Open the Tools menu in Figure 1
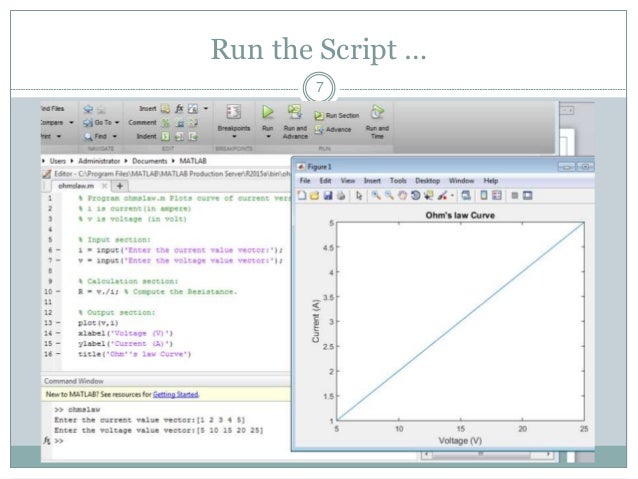This screenshot has width=638, height=479. point(398,181)
